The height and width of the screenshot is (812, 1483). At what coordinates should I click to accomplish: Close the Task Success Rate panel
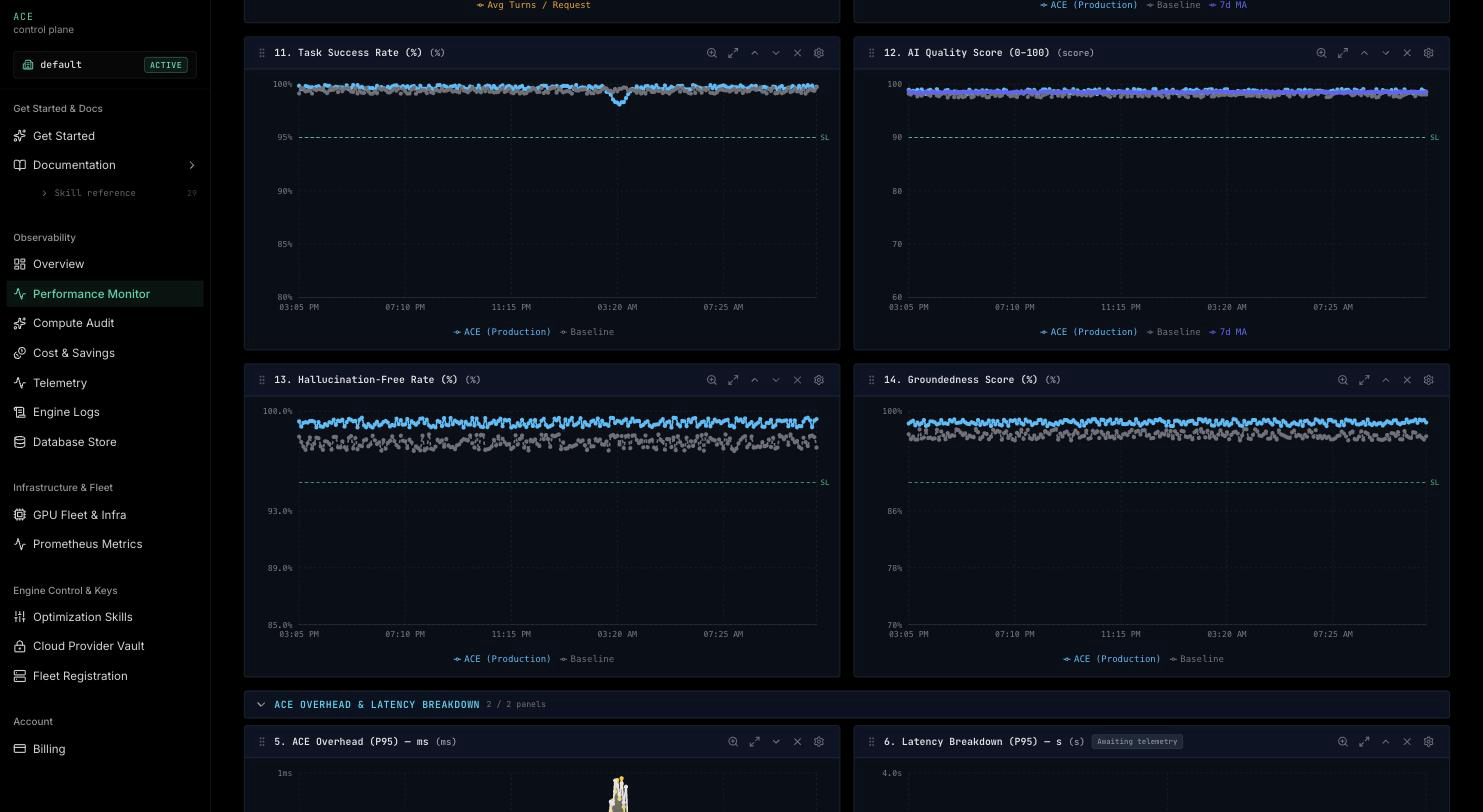click(797, 53)
